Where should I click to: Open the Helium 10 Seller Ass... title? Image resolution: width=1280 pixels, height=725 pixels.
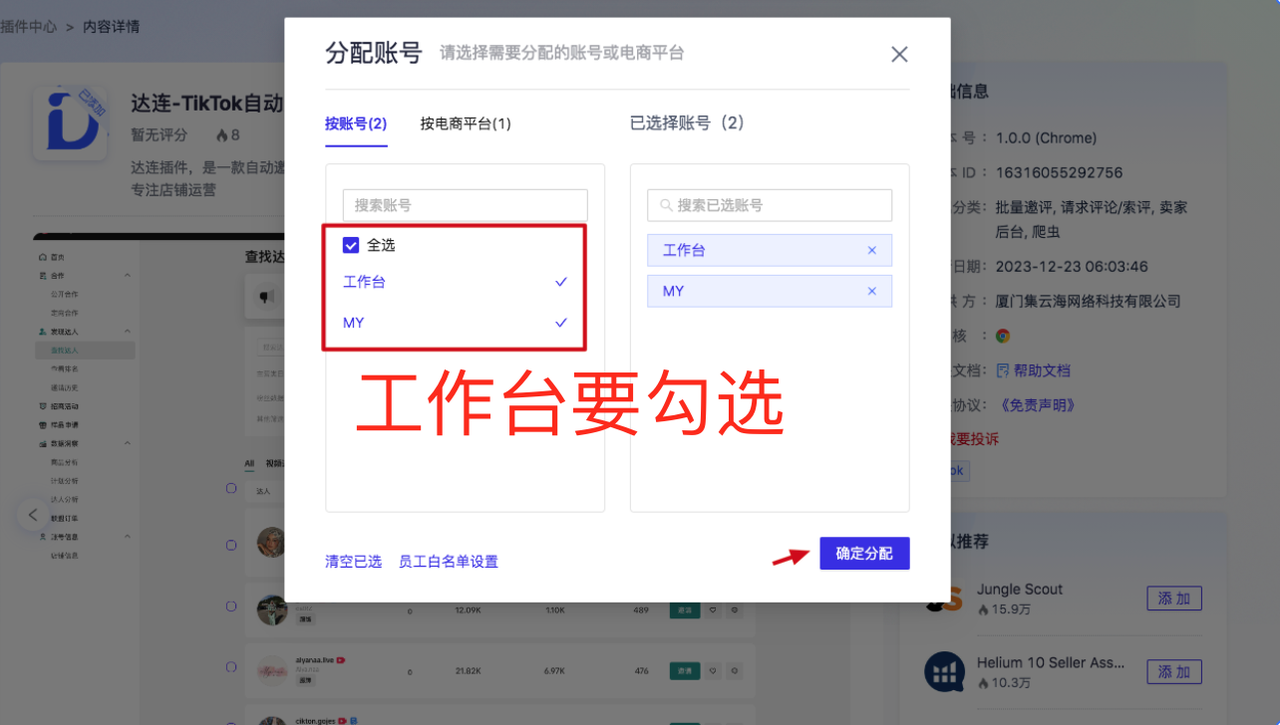coord(1051,662)
